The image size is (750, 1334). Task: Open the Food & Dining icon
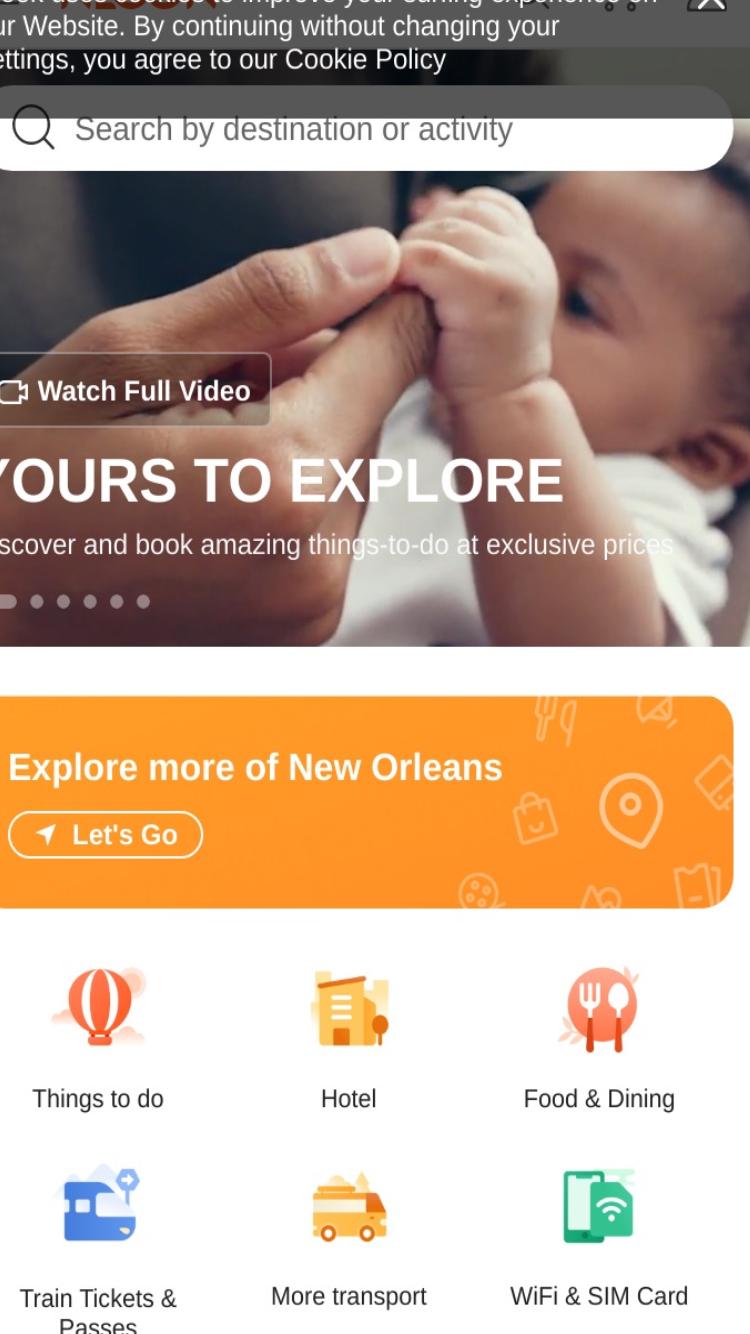599,1008
